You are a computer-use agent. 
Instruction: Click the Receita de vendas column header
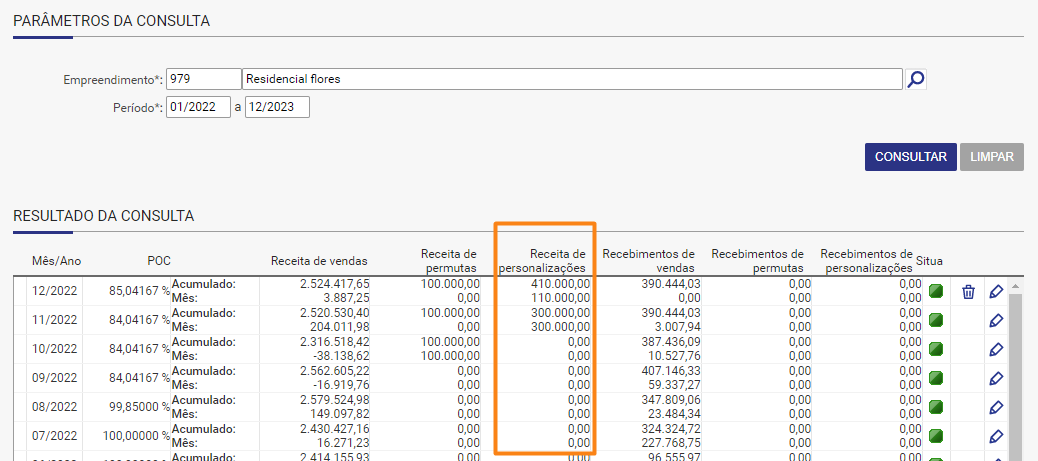[x=319, y=261]
